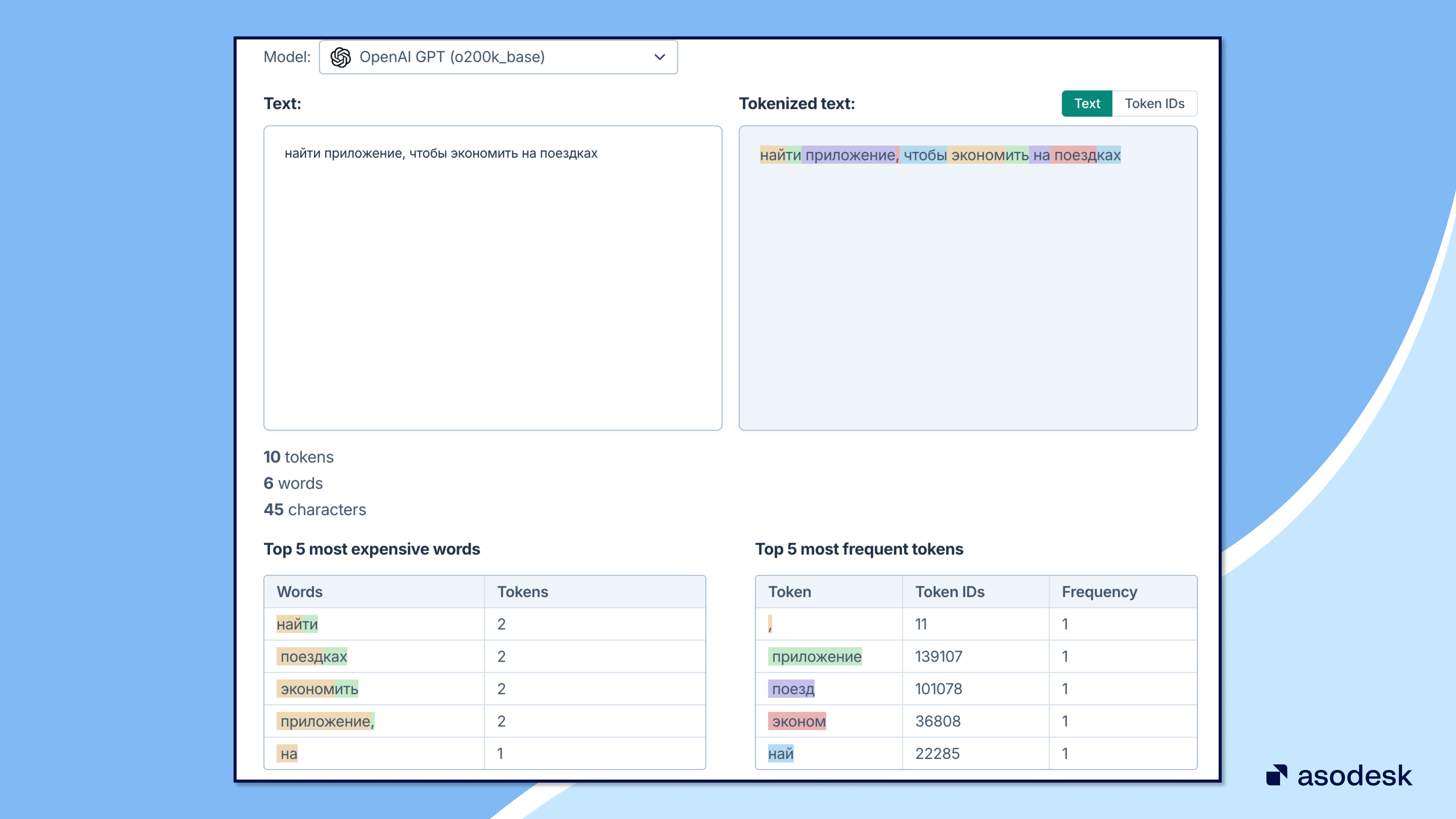Expand the model dropdown chevron
The width and height of the screenshot is (1456, 819).
[x=659, y=57]
